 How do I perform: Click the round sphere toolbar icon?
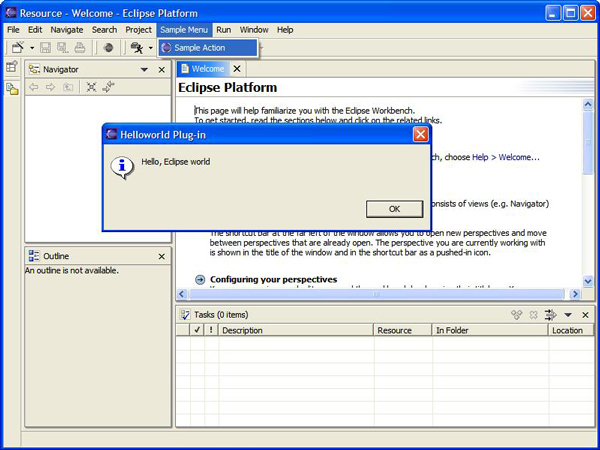[109, 47]
